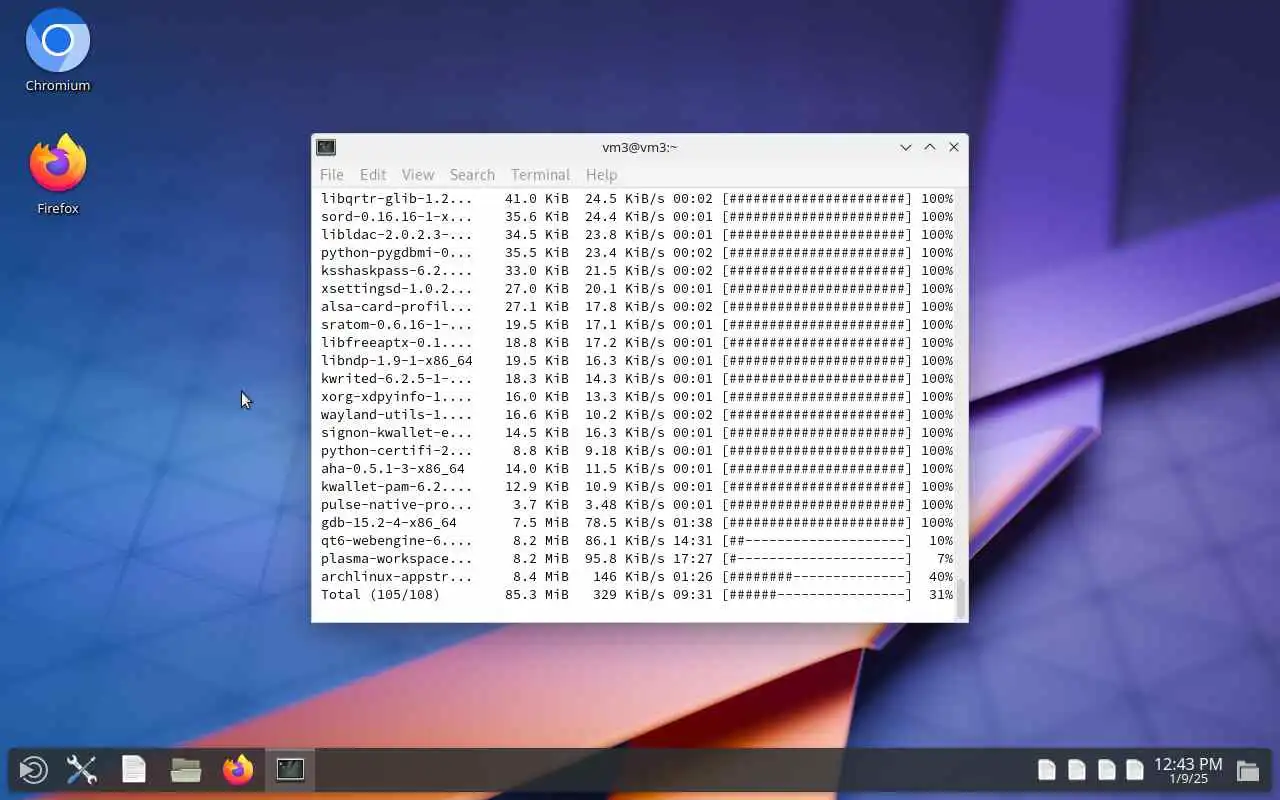Select the terminal task in the taskbar
The height and width of the screenshot is (800, 1280).
tap(290, 770)
